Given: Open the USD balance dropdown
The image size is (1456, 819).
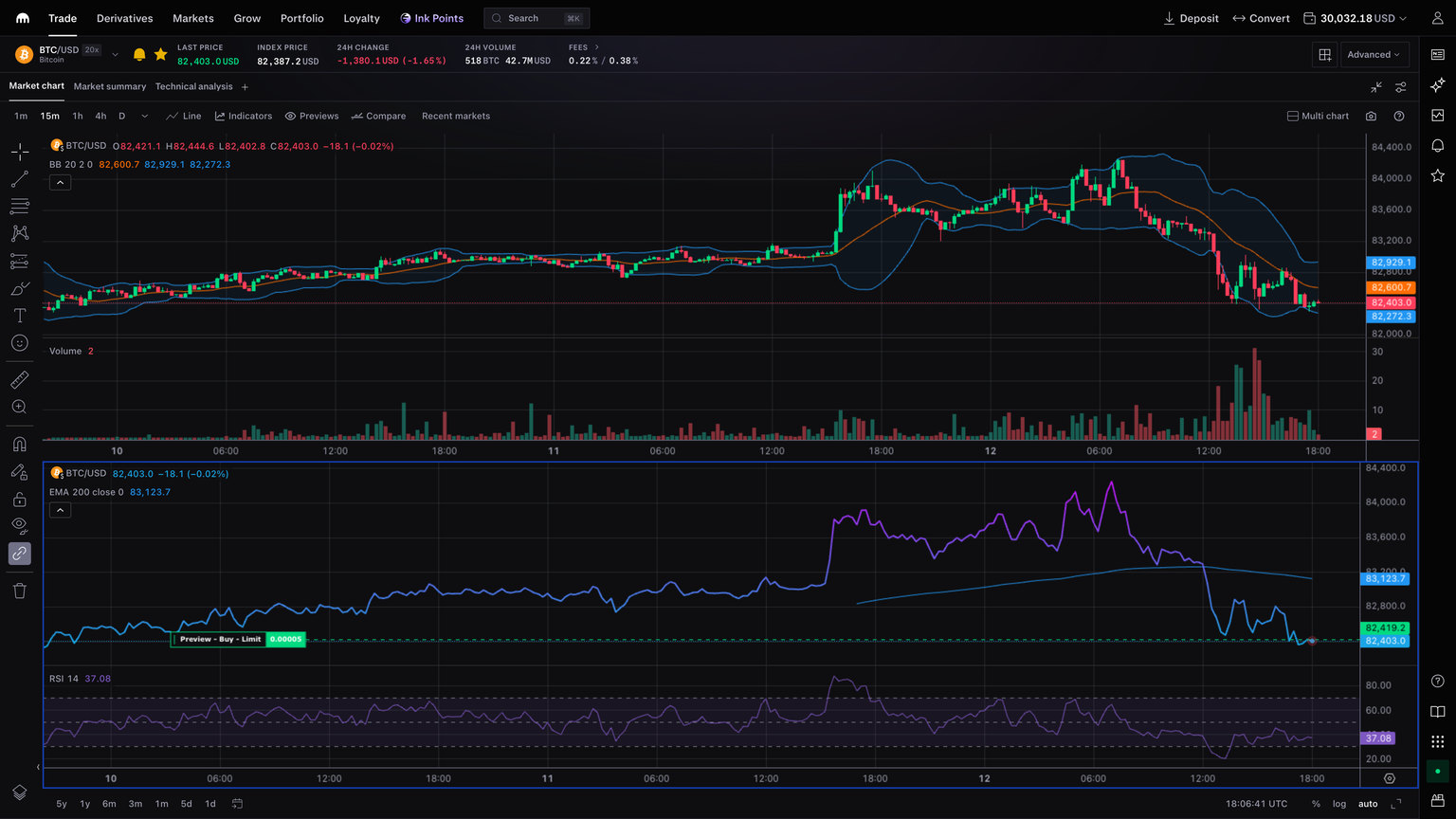Looking at the screenshot, I should 1356,18.
